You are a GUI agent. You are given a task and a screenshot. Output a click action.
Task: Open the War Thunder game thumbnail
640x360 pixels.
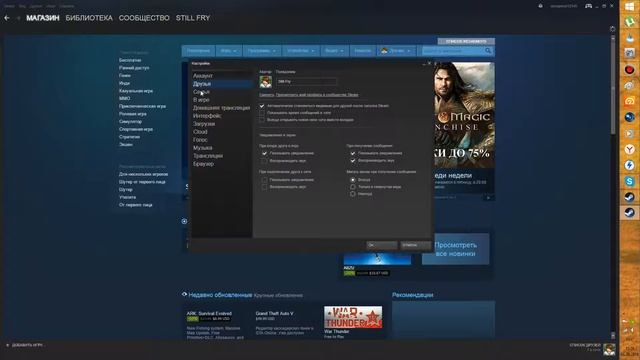point(353,317)
